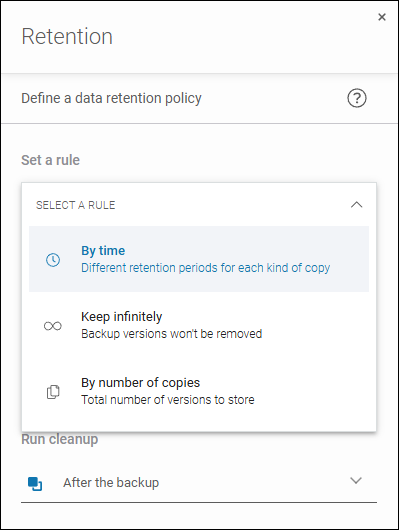This screenshot has height=530, width=399.
Task: Click the infinity icon for Keep infinitely
Action: click(53, 326)
